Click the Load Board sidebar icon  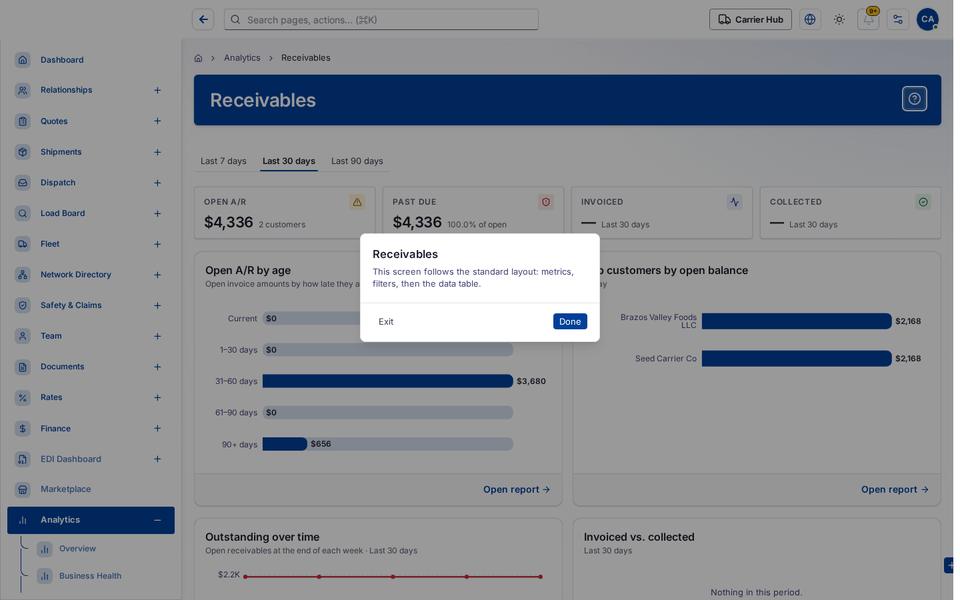pos(23,214)
